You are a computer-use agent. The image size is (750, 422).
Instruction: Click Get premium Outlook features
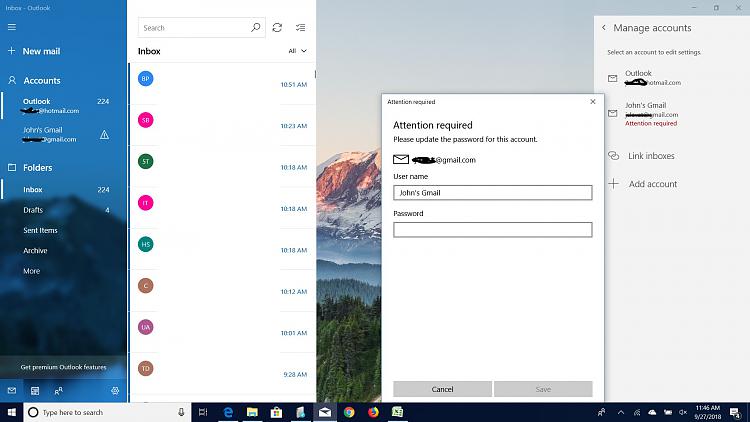pos(63,367)
